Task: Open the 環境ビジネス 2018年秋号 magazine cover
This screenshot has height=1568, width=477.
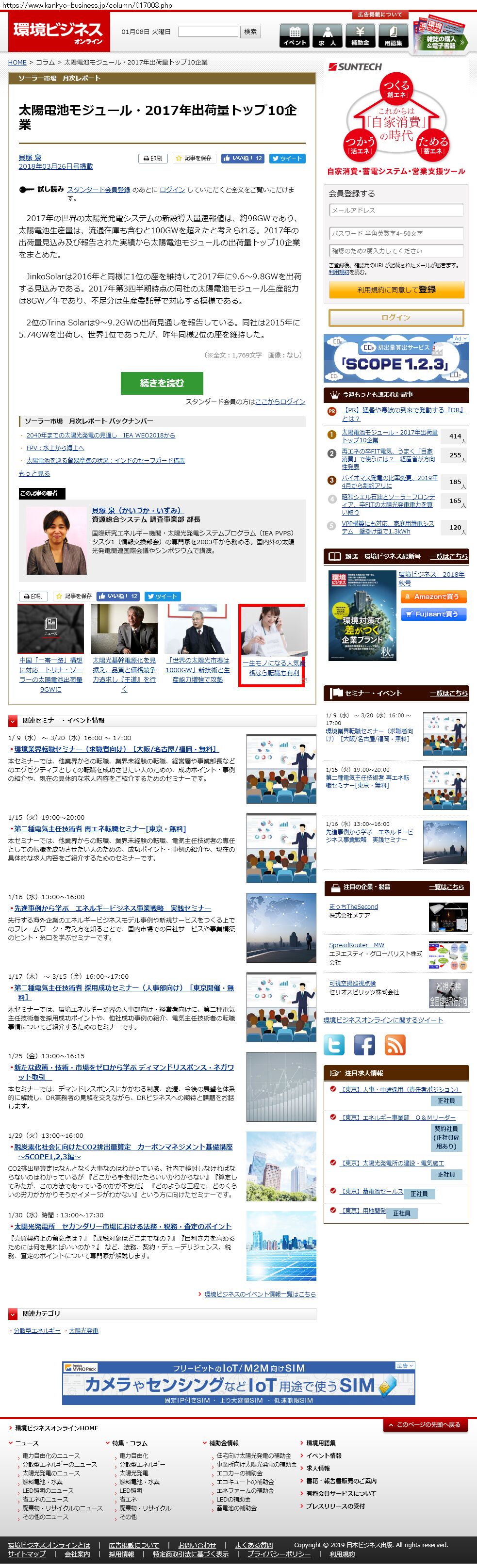Action: pyautogui.click(x=362, y=616)
